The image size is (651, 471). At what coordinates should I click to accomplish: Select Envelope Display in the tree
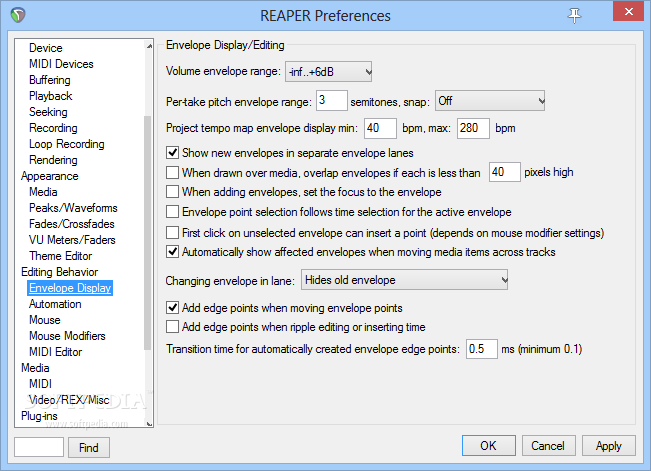(x=70, y=288)
